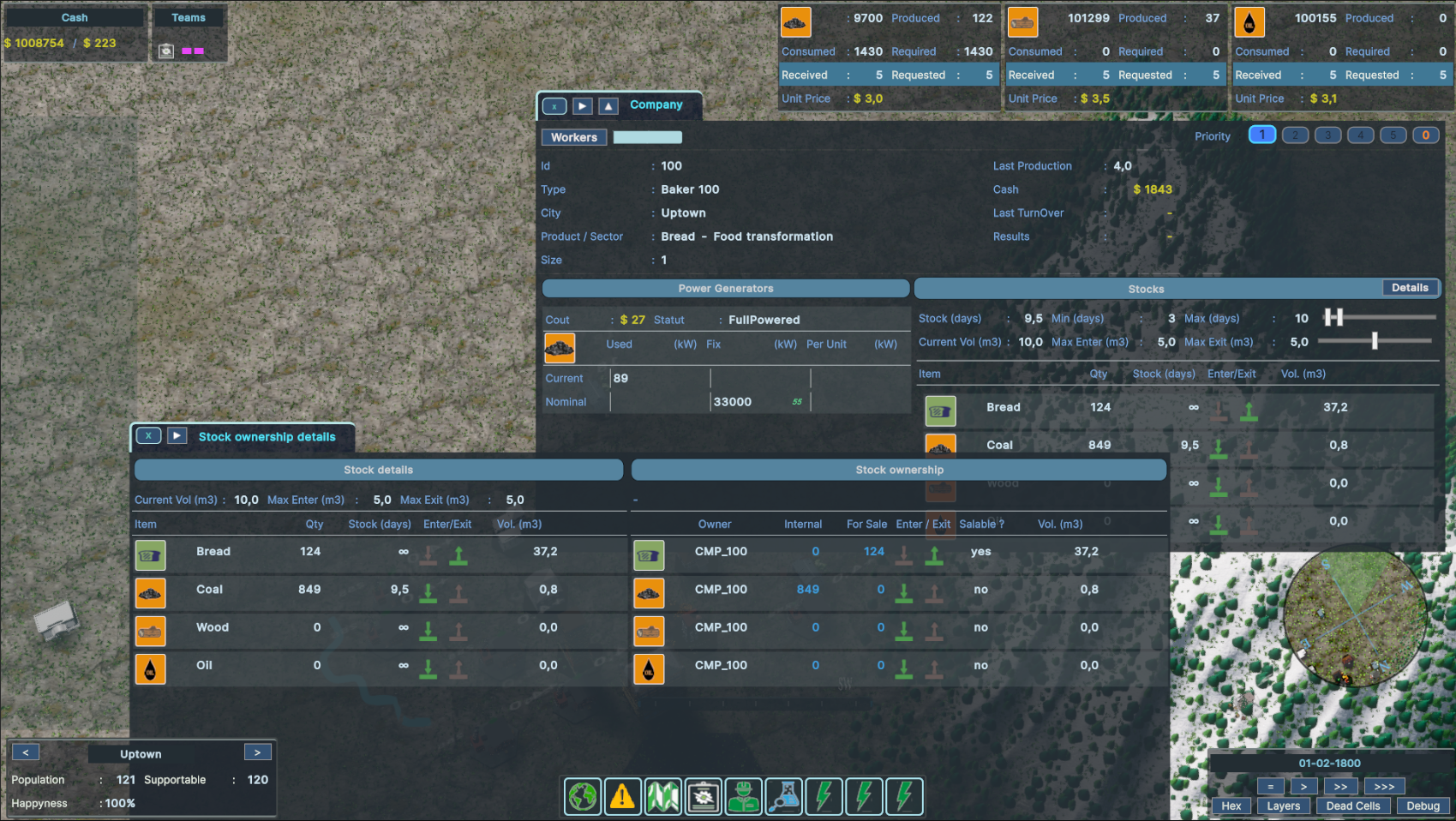Select the wood resource icon in top bar

[1022, 22]
